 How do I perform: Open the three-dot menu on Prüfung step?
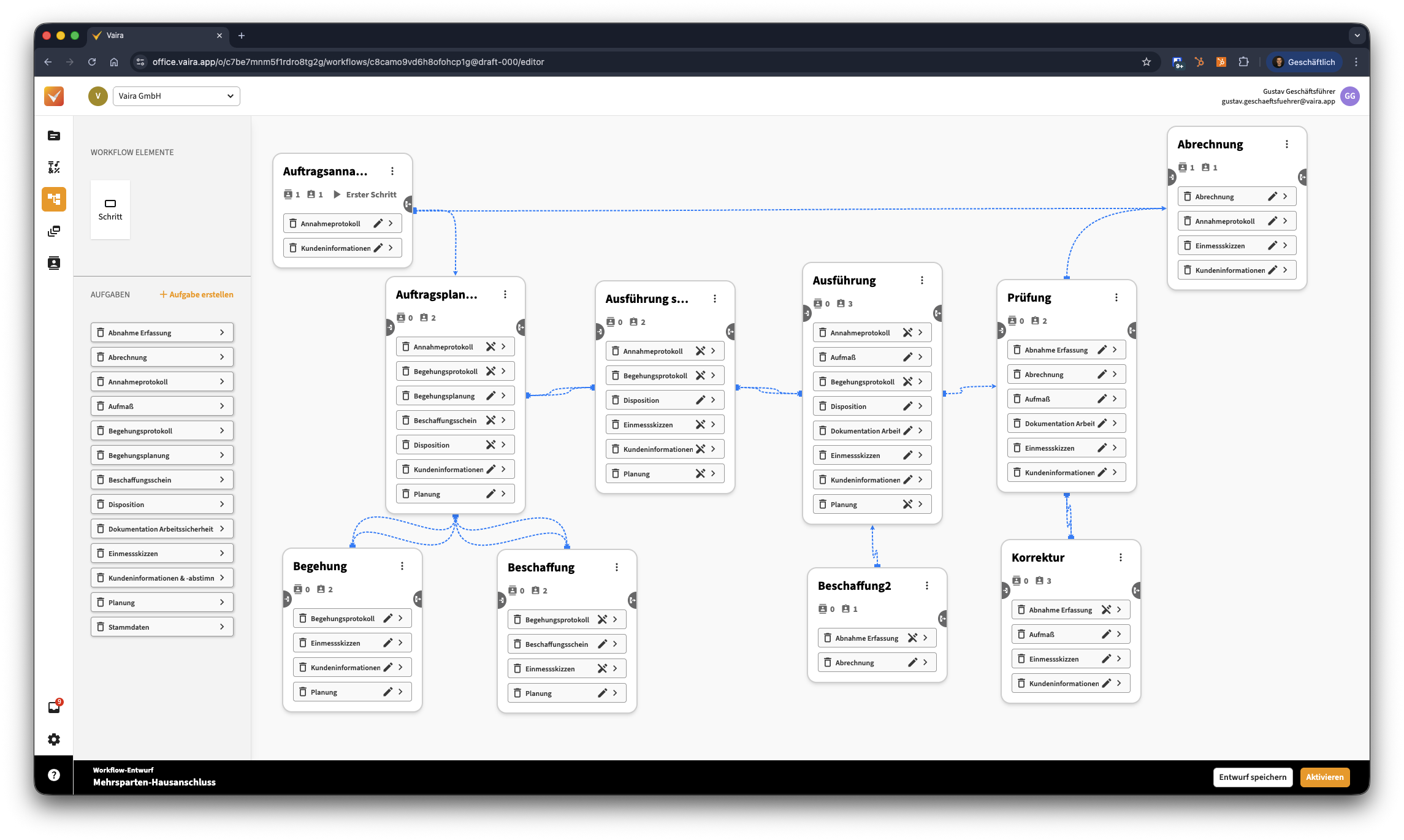tap(1116, 297)
